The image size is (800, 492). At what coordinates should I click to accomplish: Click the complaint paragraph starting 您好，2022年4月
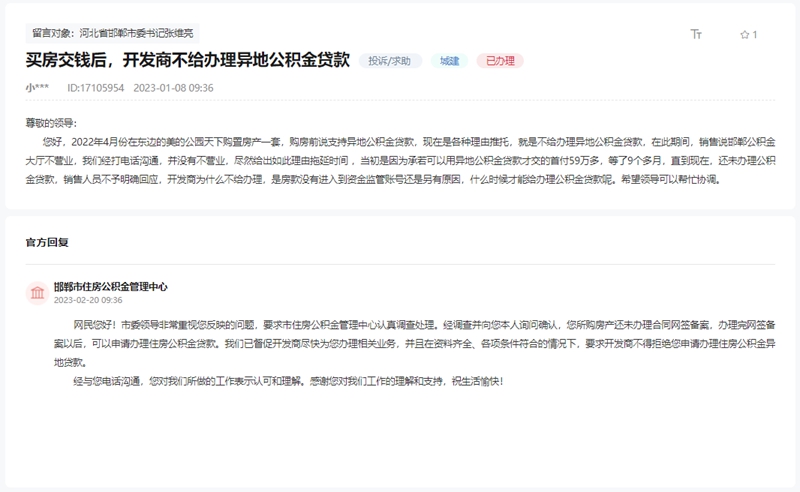401,160
